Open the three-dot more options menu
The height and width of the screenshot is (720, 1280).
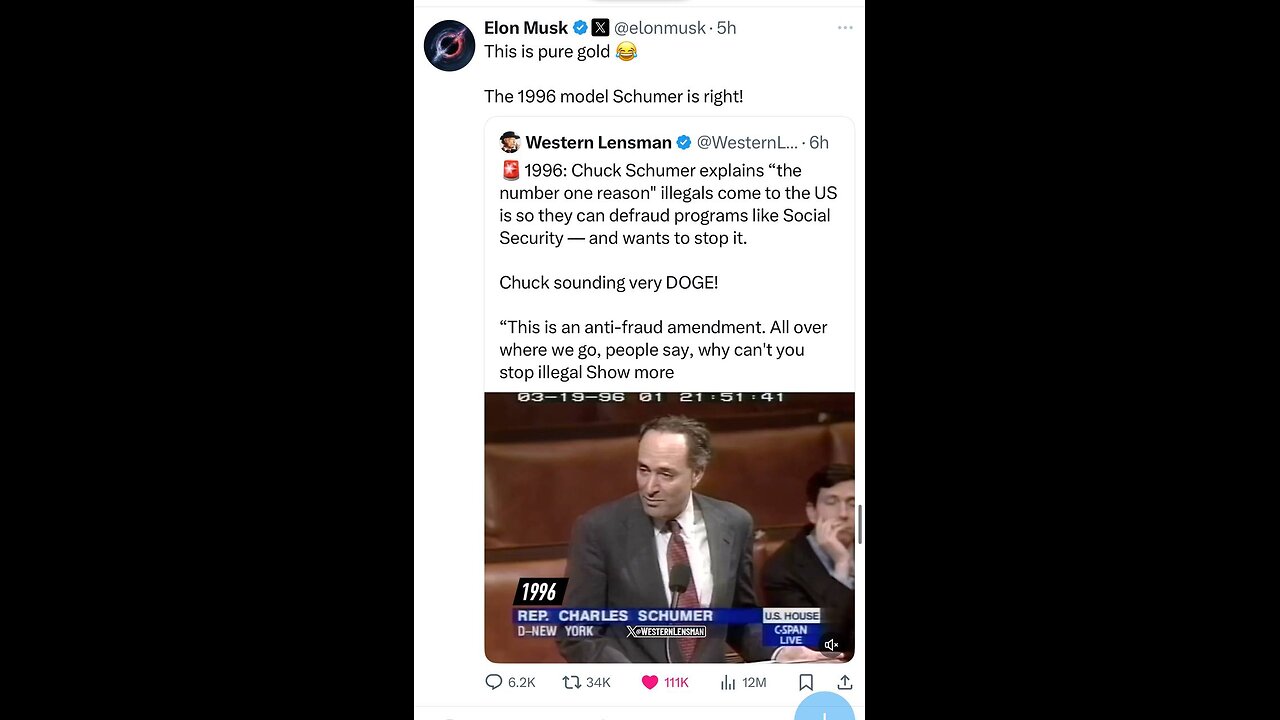846,28
